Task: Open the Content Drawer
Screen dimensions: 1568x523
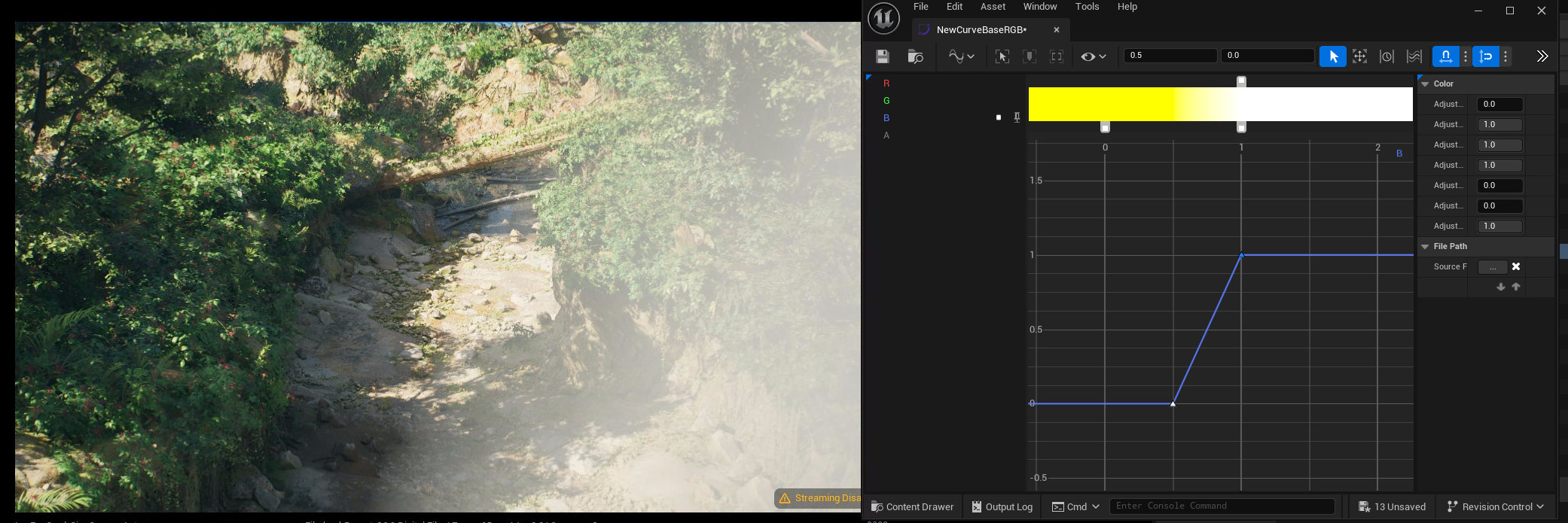Action: (x=912, y=506)
